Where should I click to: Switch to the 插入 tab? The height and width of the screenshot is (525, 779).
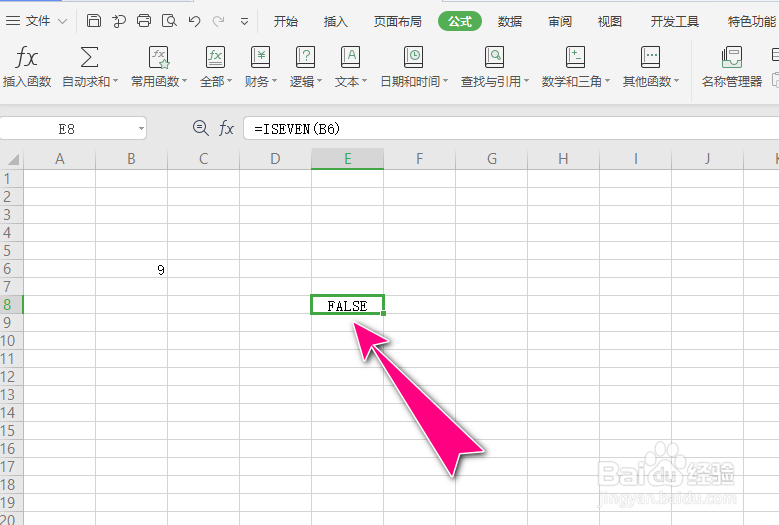tap(335, 21)
